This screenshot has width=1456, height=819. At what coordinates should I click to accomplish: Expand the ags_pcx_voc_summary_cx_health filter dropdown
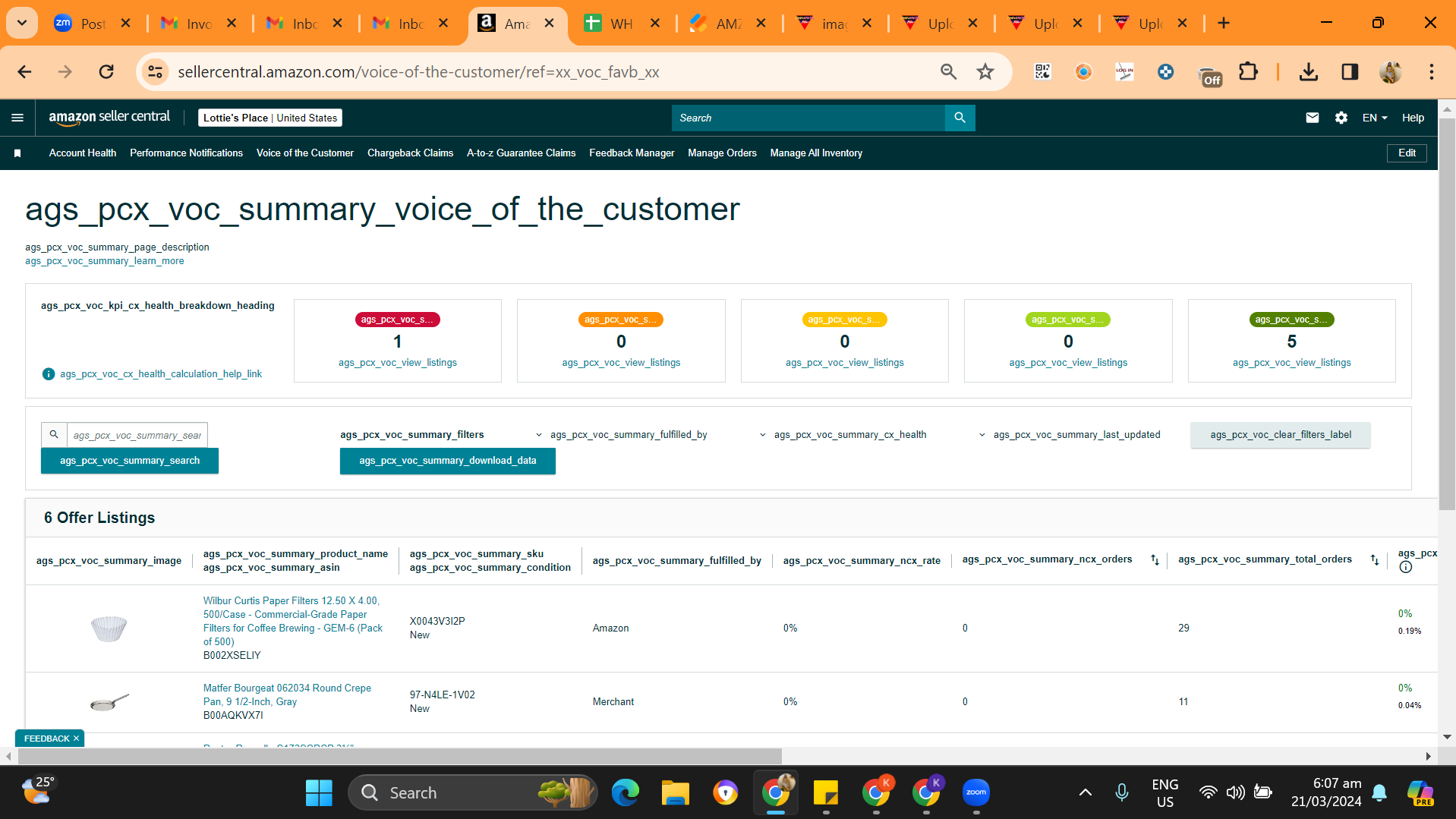pos(843,435)
